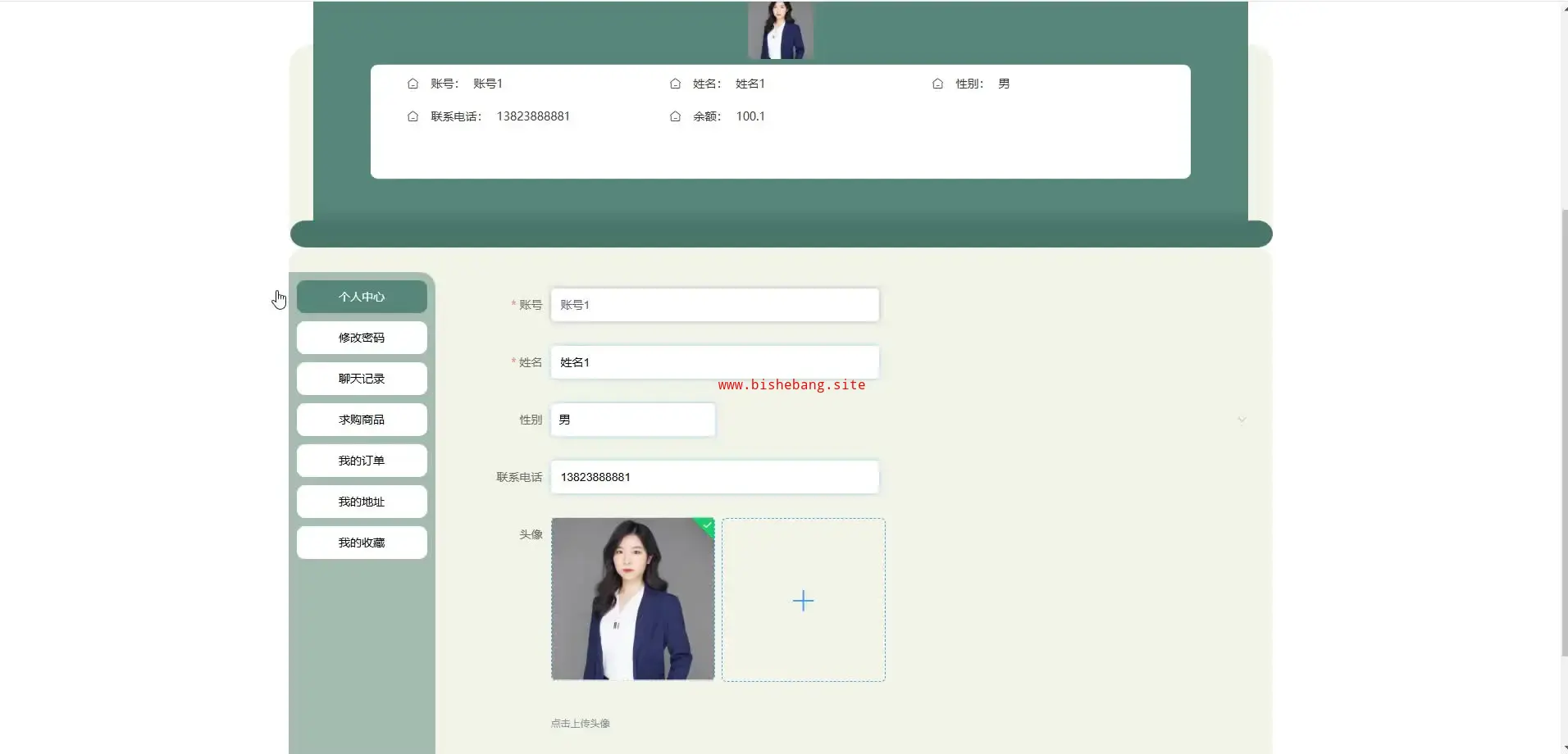Go to 修改密码 in the sidebar
Image resolution: width=1568 pixels, height=754 pixels.
pos(362,338)
